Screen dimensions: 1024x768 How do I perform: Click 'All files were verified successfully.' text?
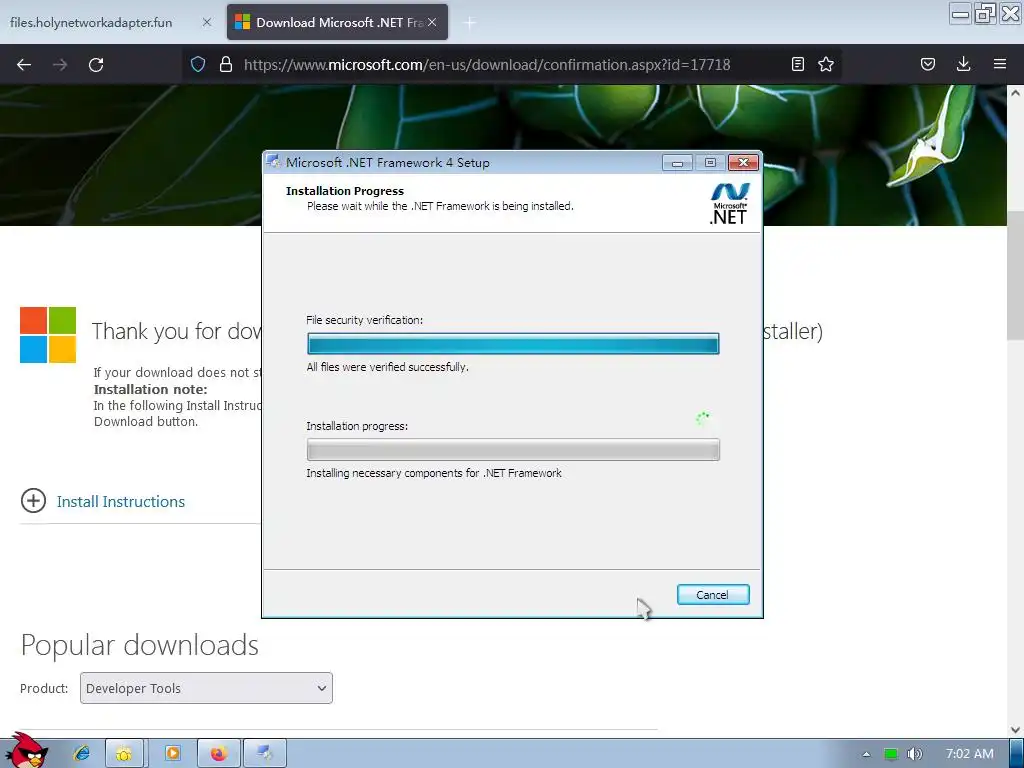pos(388,367)
